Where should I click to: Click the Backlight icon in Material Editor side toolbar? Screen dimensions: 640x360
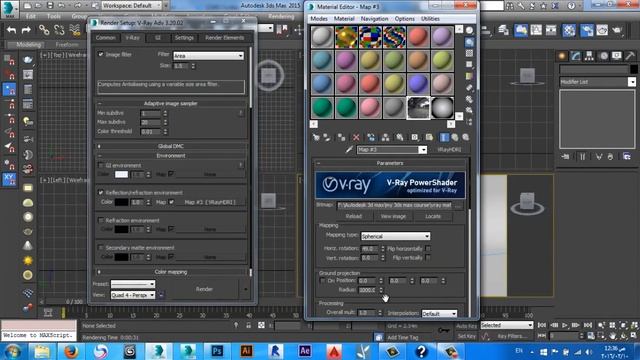tap(469, 42)
